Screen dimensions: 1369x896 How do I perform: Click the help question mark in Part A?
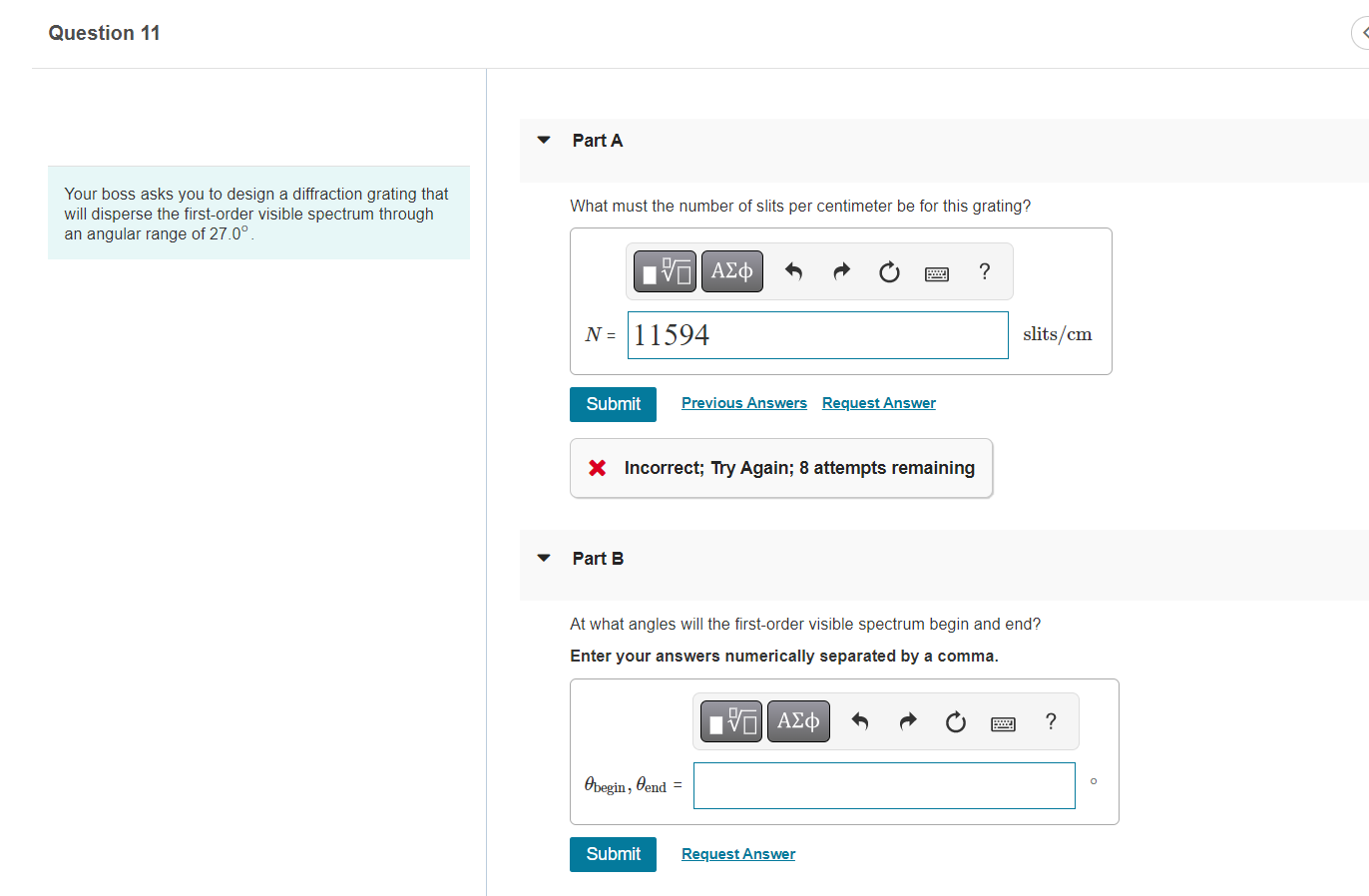coord(984,270)
